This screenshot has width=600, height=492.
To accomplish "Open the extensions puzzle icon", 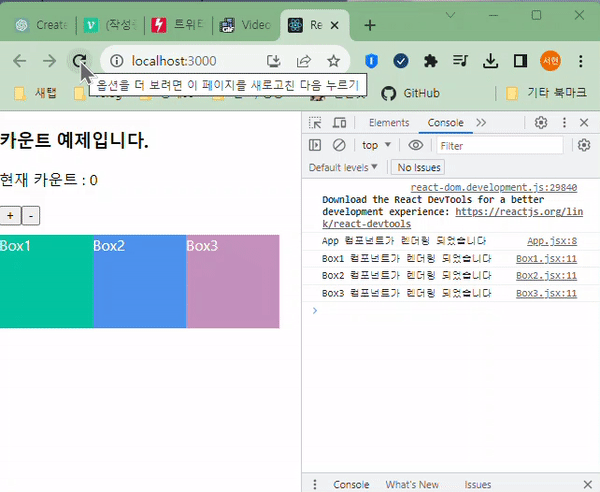I will [430, 61].
